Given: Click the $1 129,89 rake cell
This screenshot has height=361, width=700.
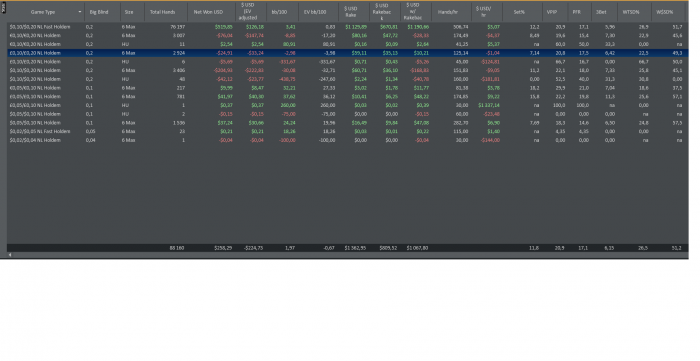Looking at the screenshot, I should click(356, 27).
